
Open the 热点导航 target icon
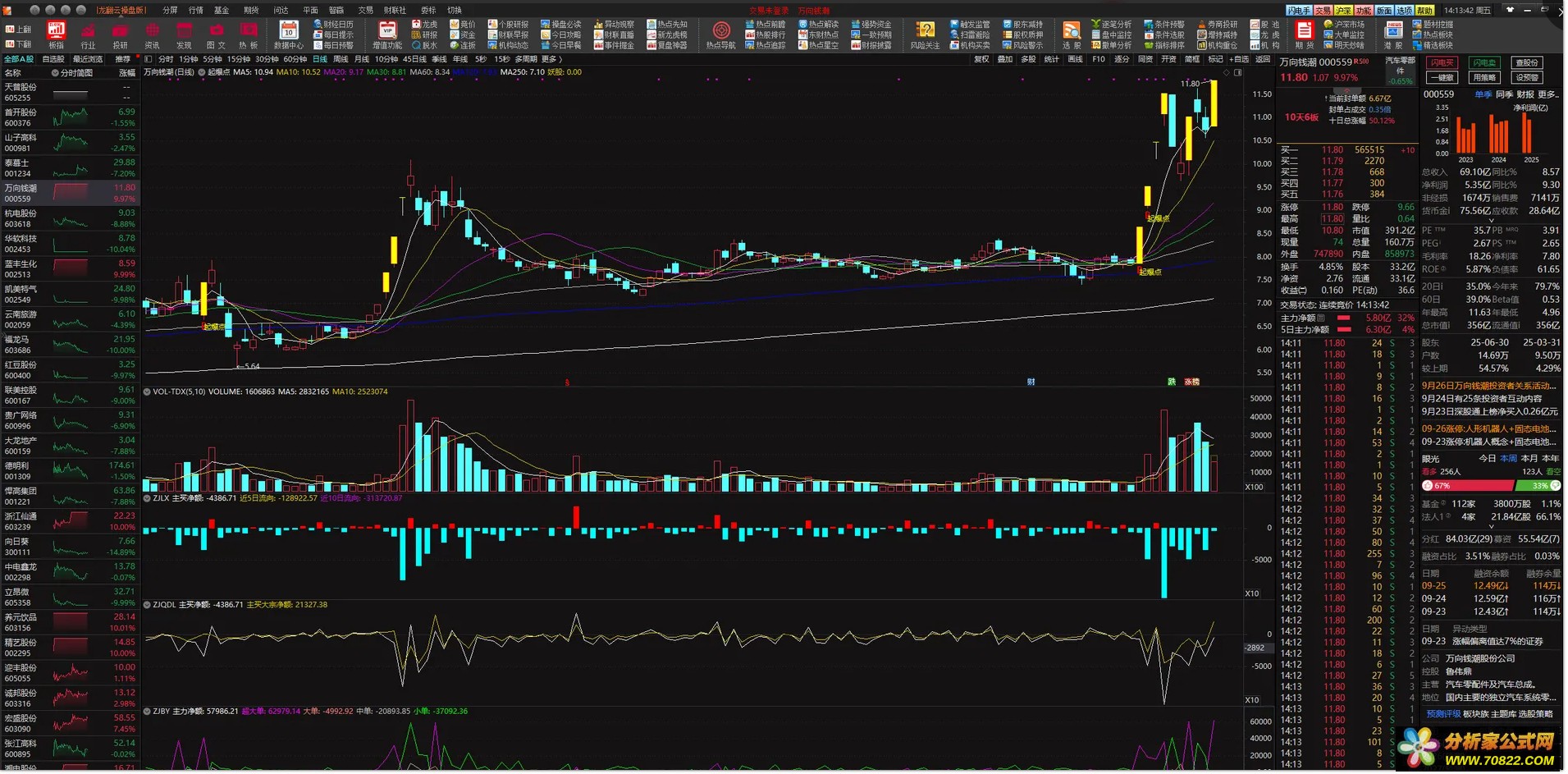pos(720,31)
